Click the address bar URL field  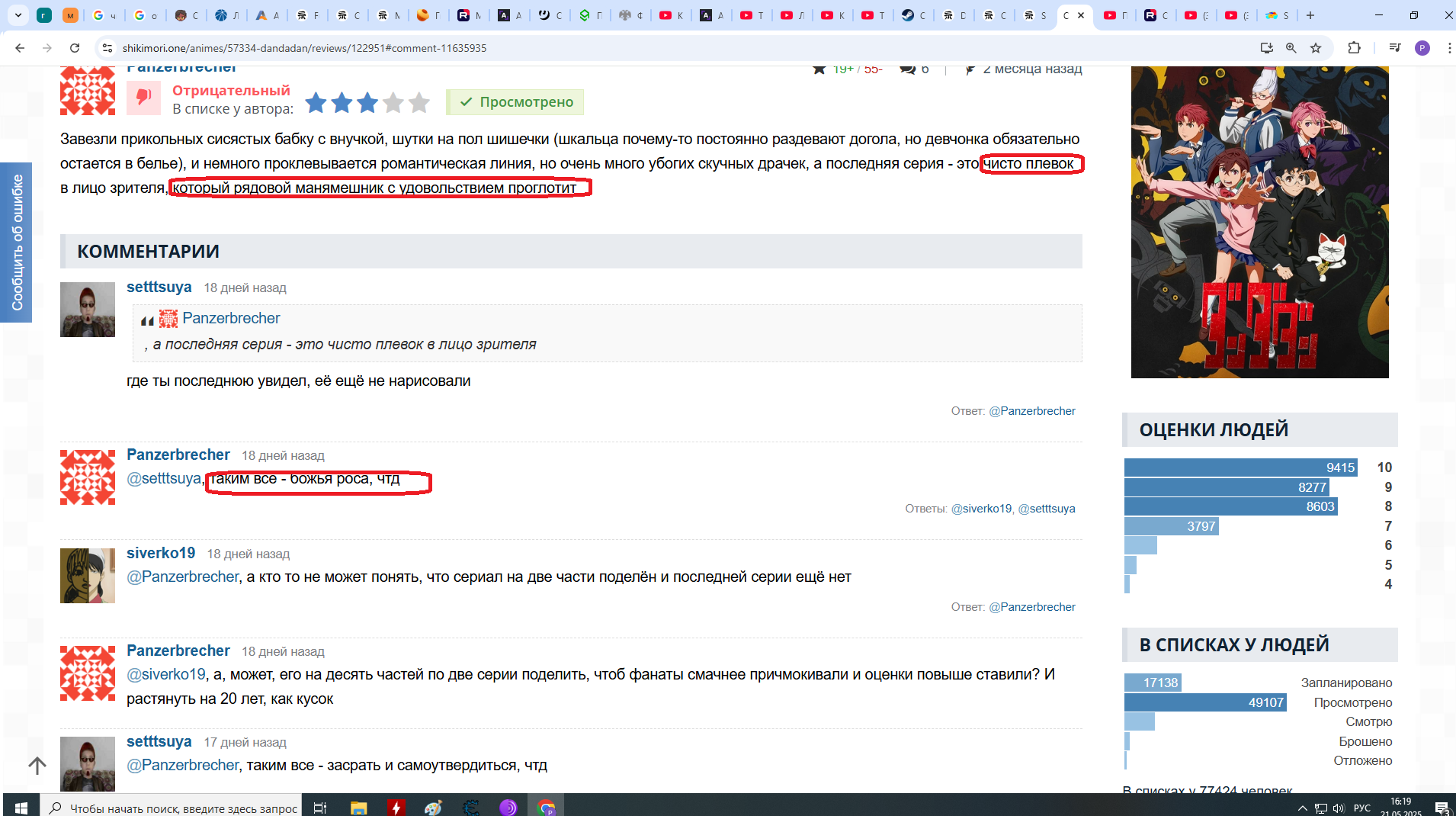click(686, 48)
